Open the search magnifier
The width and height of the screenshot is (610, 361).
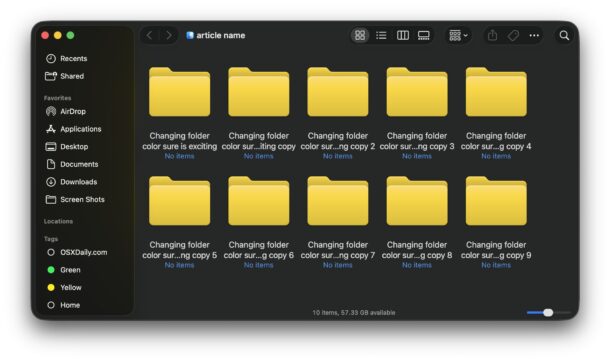tap(564, 35)
